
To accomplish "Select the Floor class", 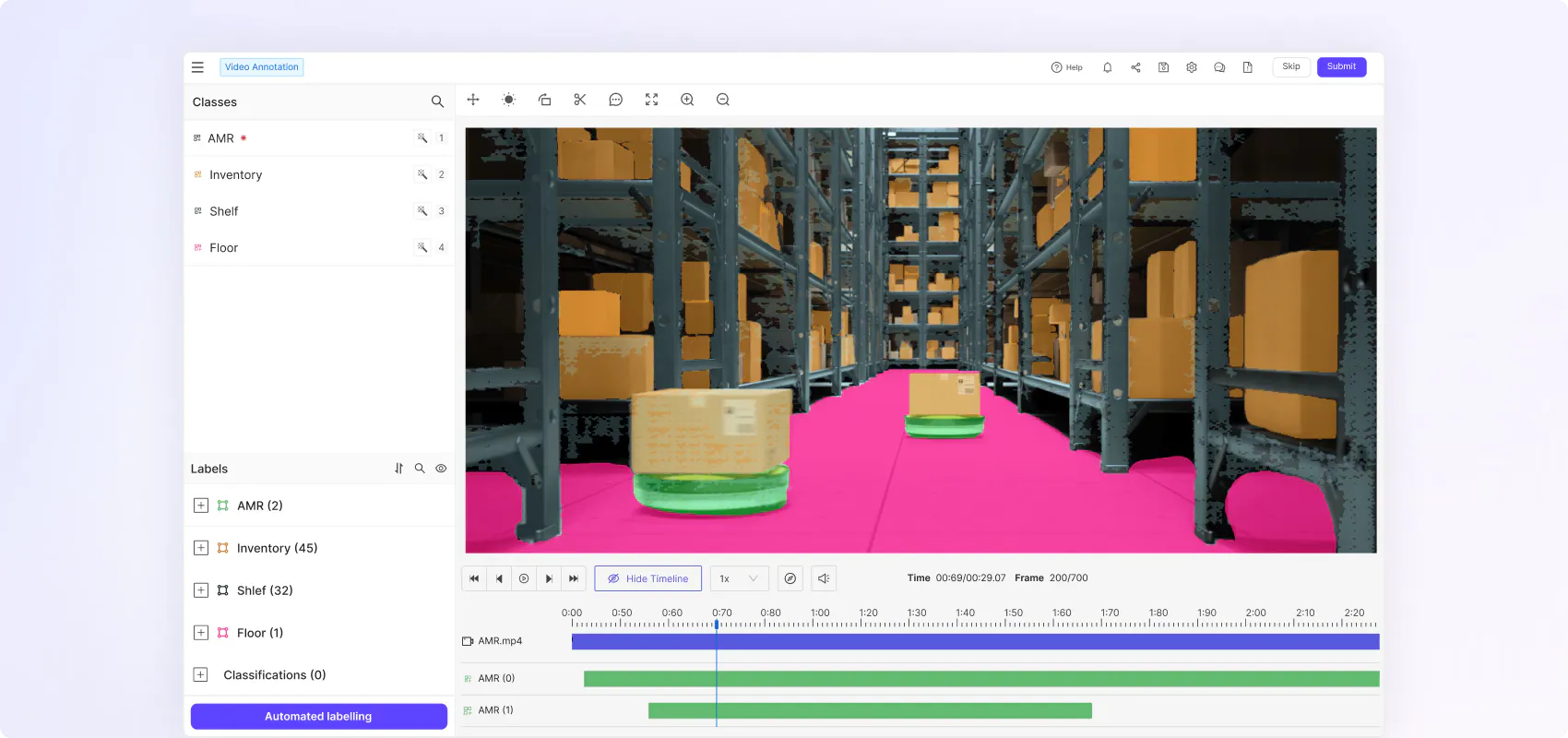I will [224, 248].
